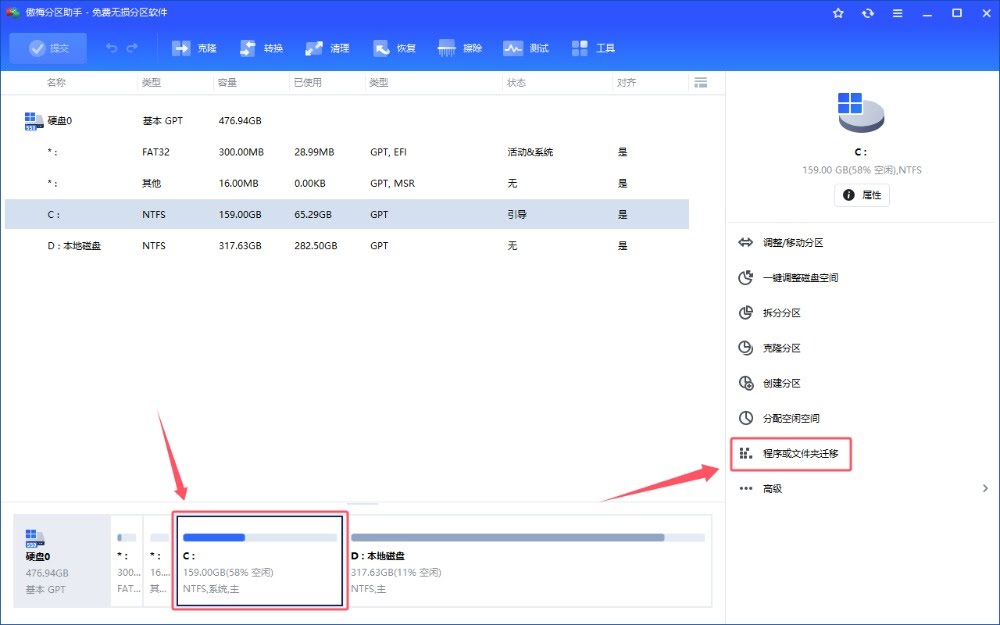
Task: Click the 已使用 column header
Action: click(x=307, y=82)
